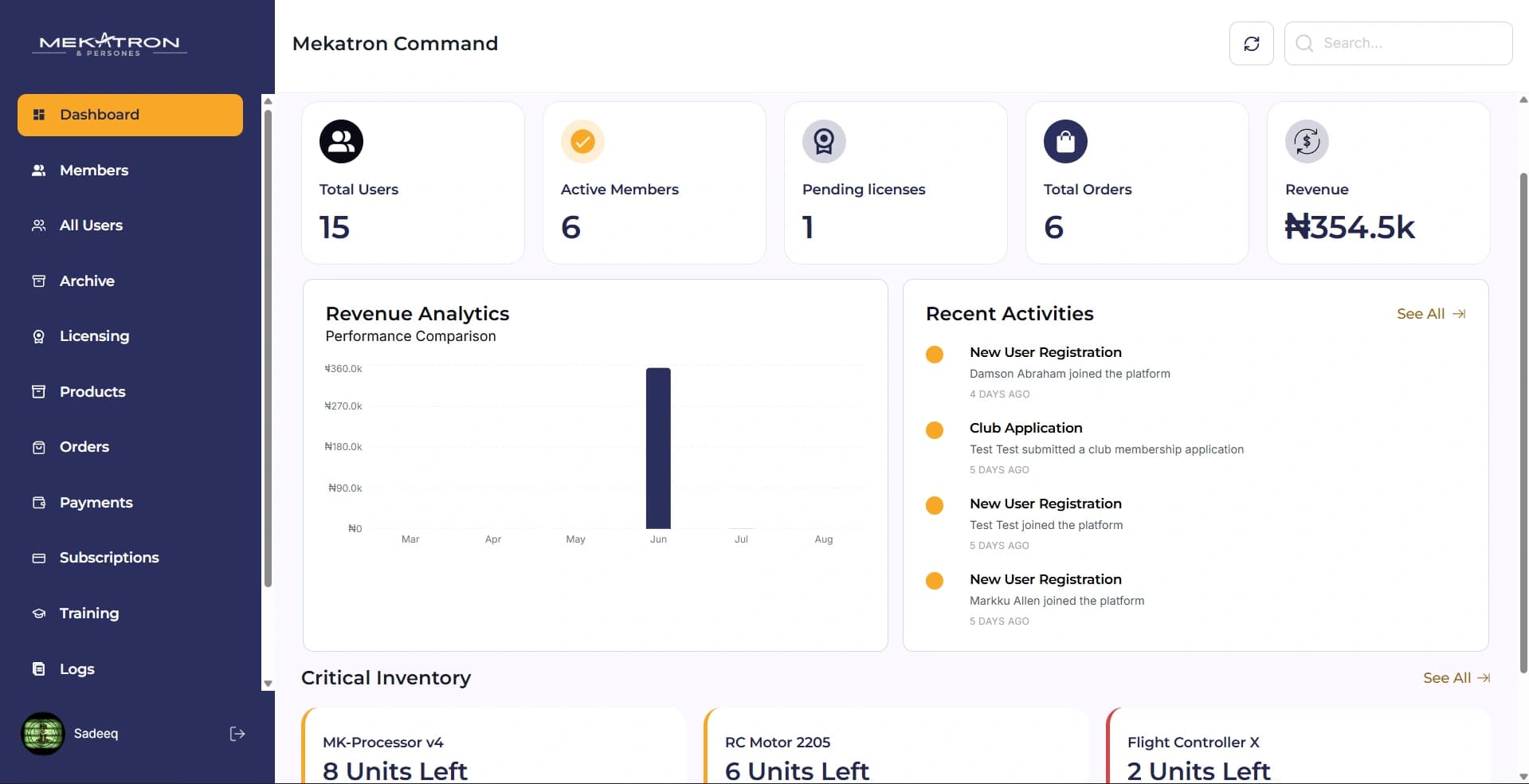
Task: Click orange dot beside Damson Abraham registration
Action: pyautogui.click(x=935, y=355)
